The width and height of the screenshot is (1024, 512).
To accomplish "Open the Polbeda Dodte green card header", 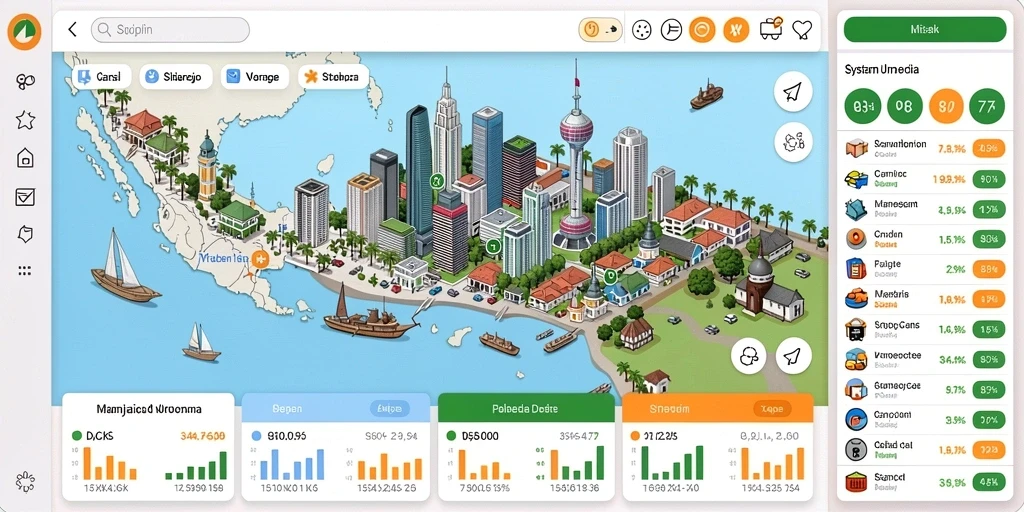I will coord(526,409).
